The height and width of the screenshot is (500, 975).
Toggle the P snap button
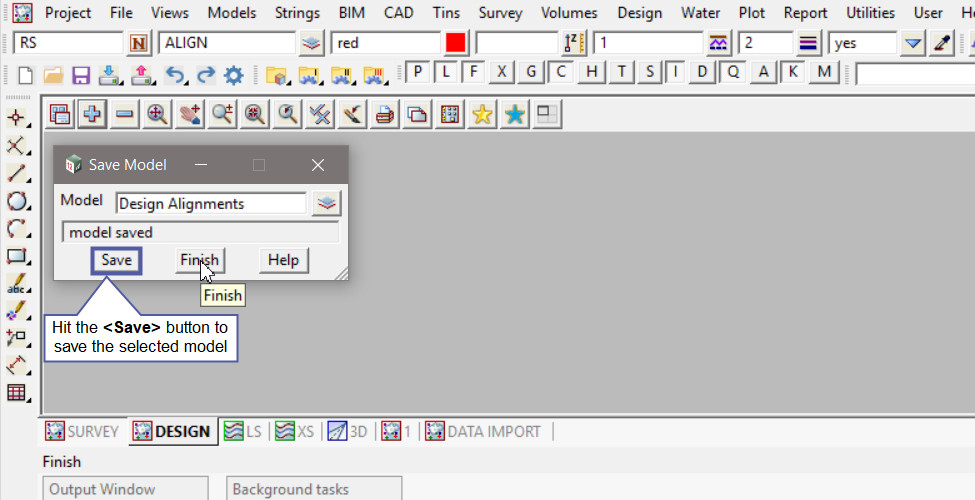click(x=417, y=72)
